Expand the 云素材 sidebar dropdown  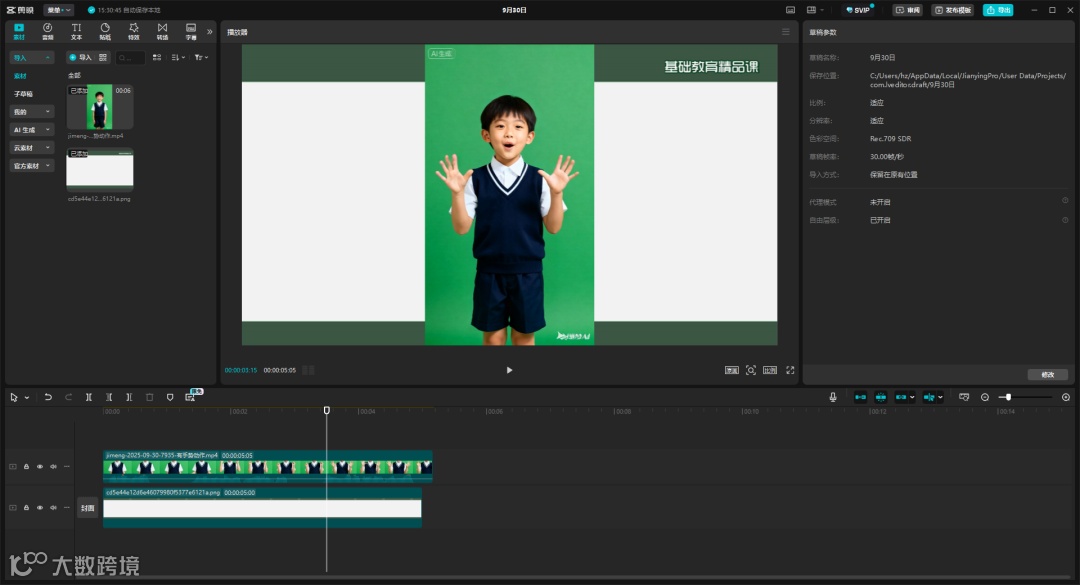click(x=31, y=148)
